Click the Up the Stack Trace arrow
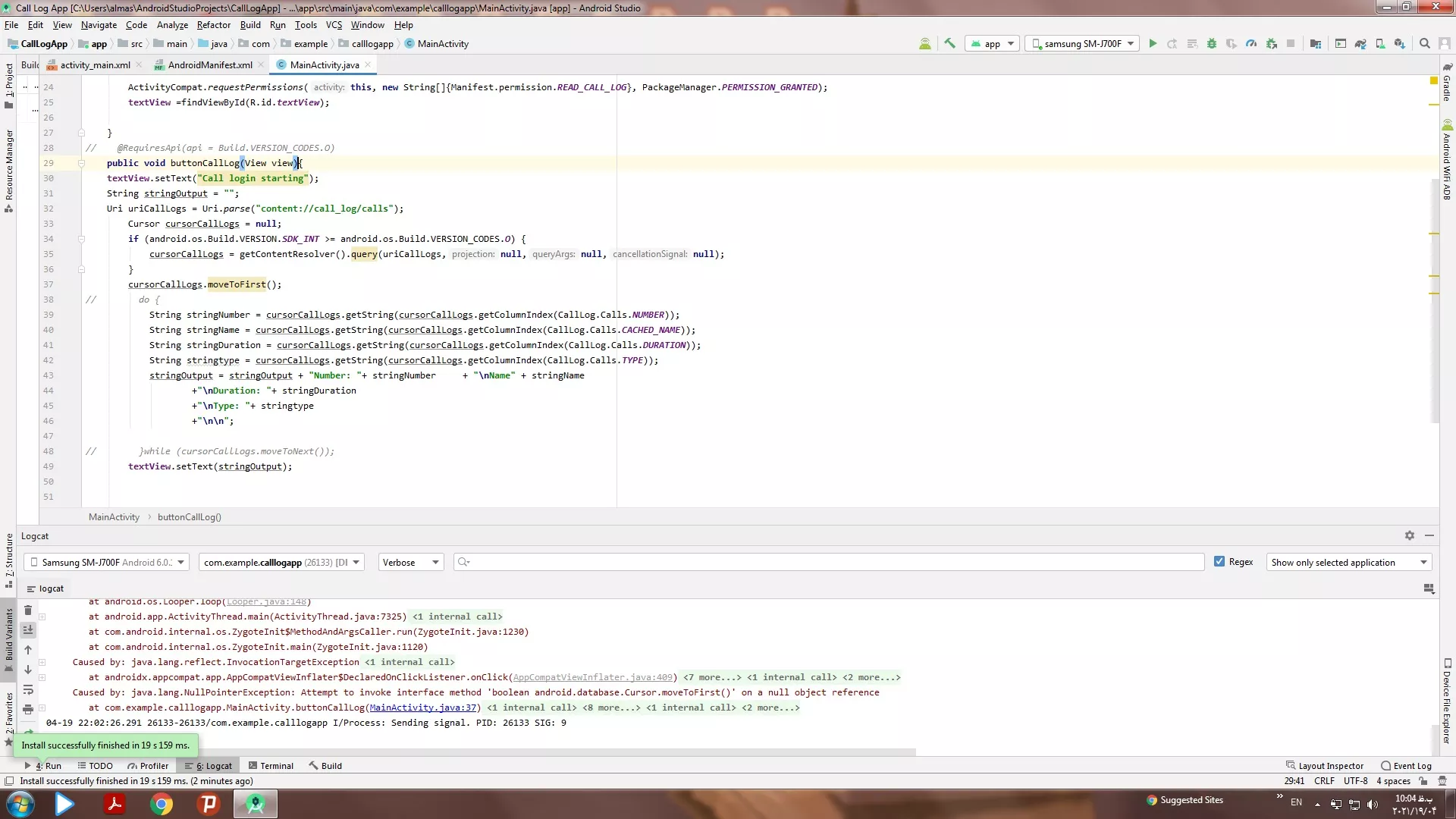1456x819 pixels. 28,650
